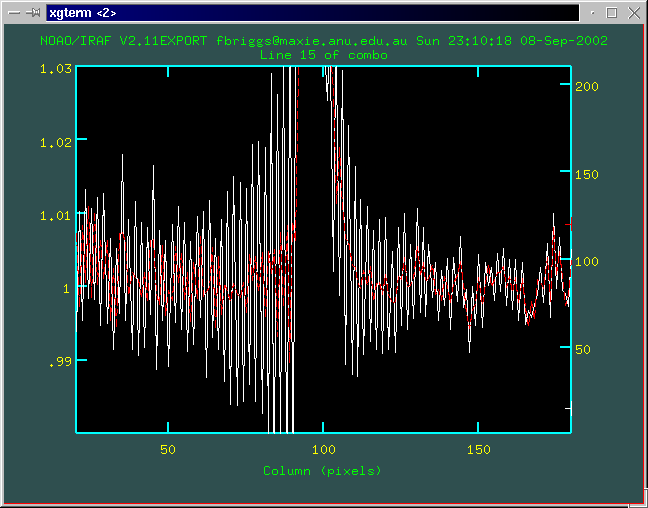Click left axis label 1.01

click(56, 215)
